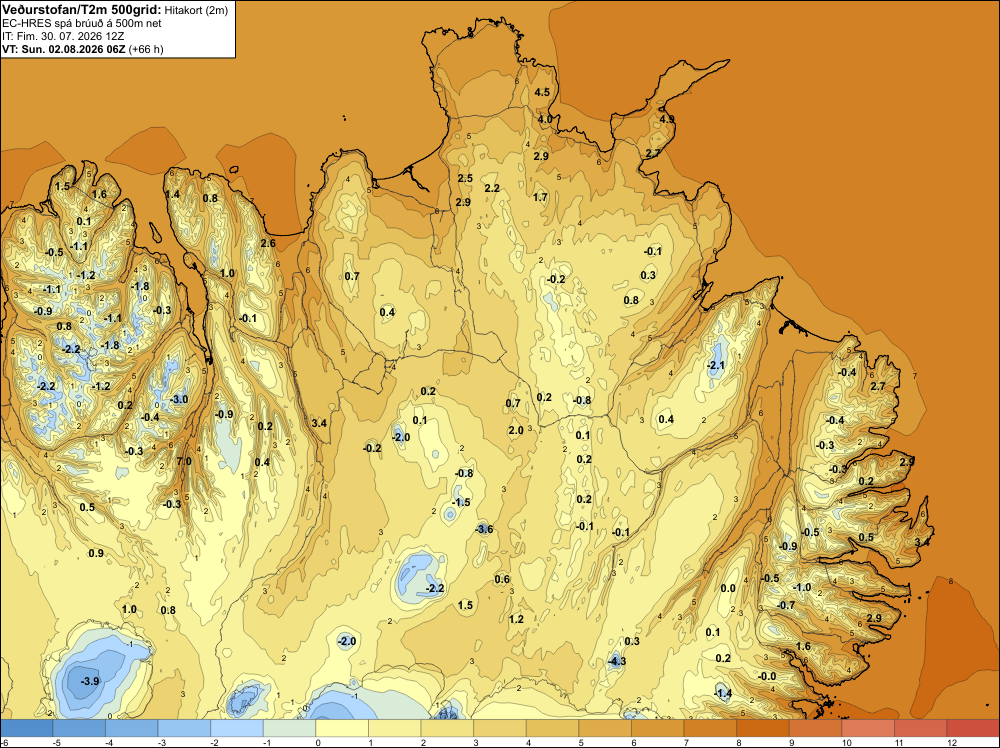Image resolution: width=1000 pixels, height=748 pixels.
Task: Click the -3.9 temperature on the blue glacier
Action: pos(90,681)
